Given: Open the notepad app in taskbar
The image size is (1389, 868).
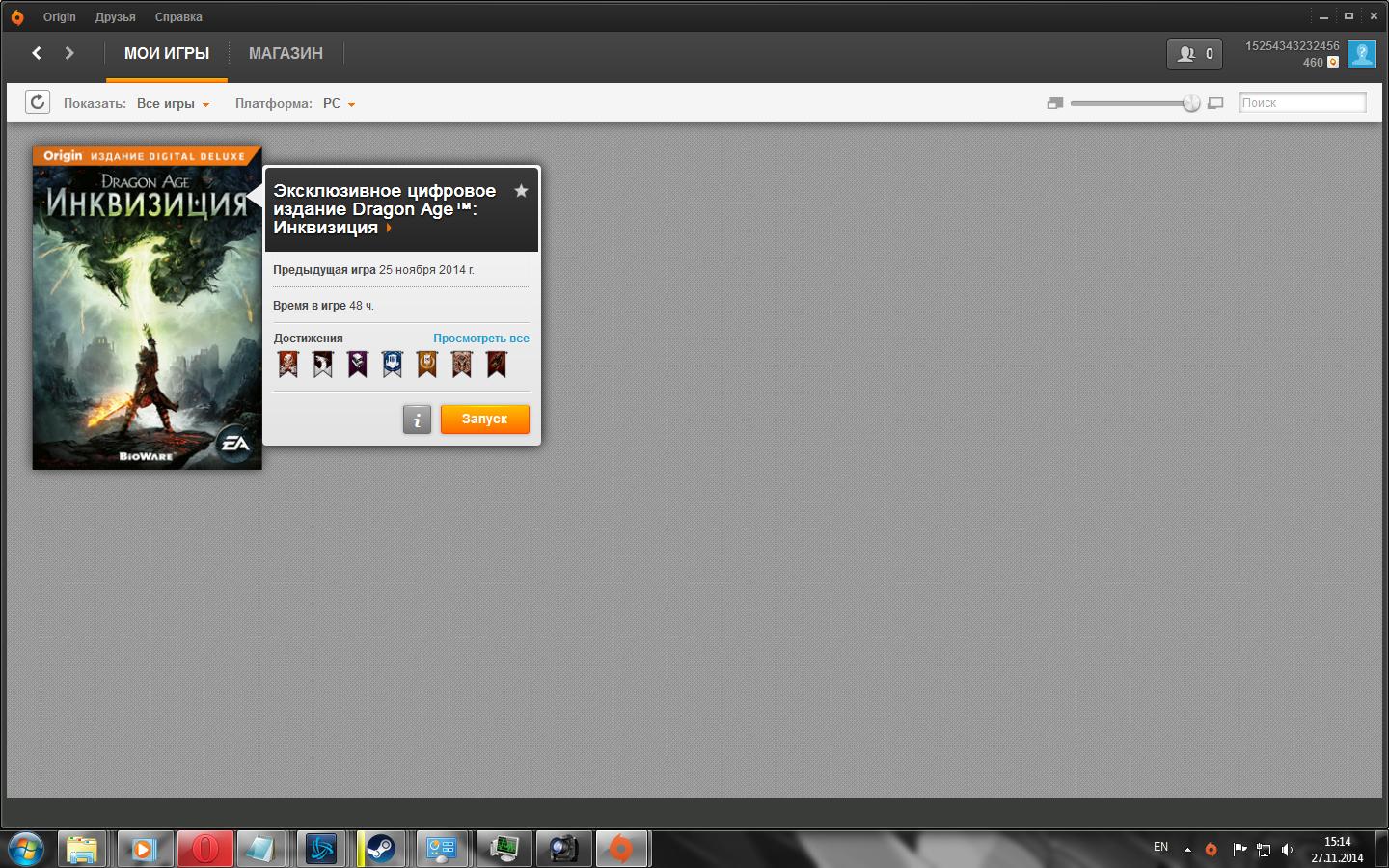Looking at the screenshot, I should pos(261,849).
